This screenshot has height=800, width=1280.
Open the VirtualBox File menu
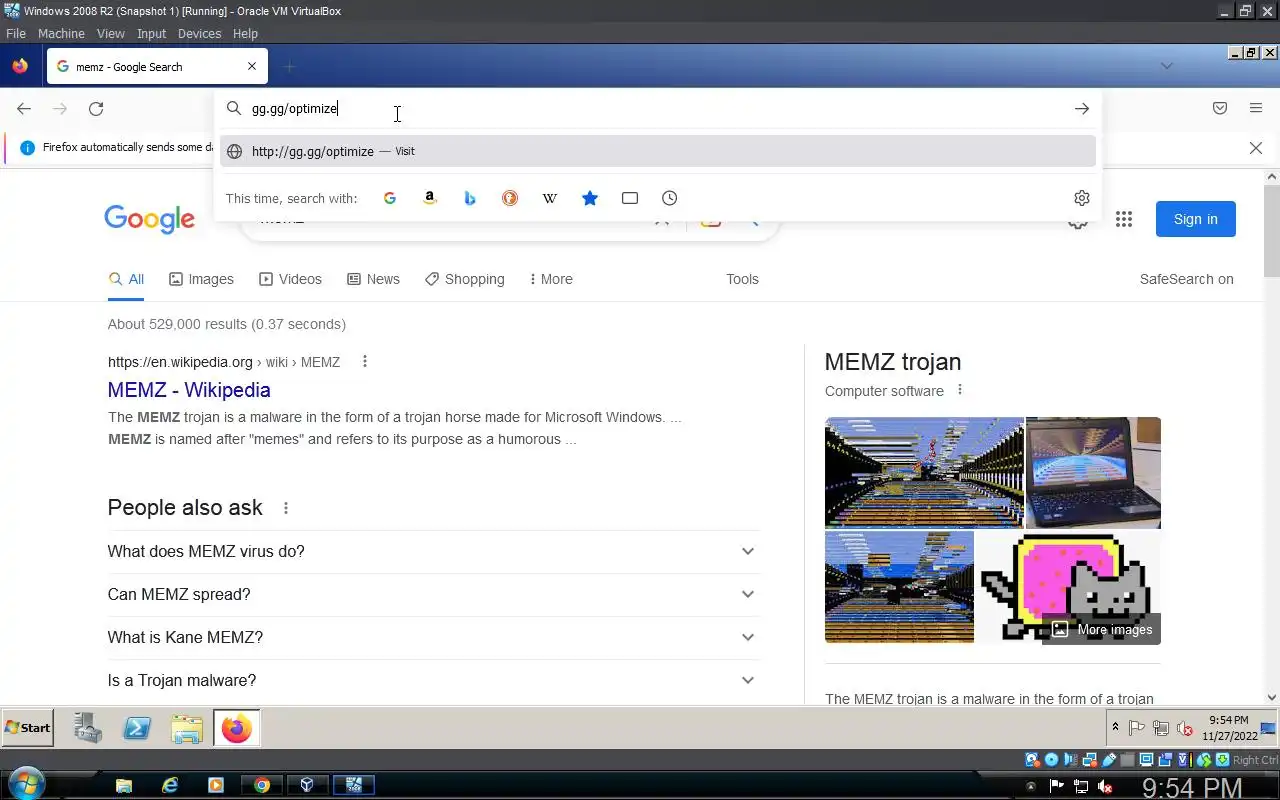click(x=15, y=33)
